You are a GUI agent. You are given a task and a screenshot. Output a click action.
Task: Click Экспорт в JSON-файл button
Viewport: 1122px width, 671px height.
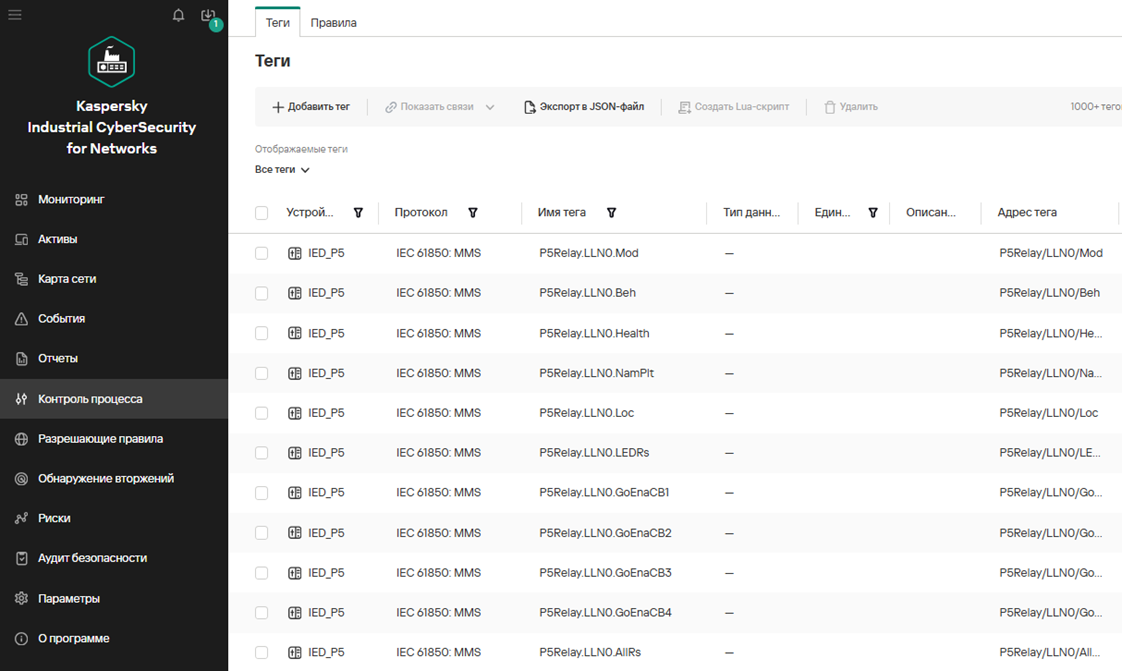pyautogui.click(x=585, y=107)
